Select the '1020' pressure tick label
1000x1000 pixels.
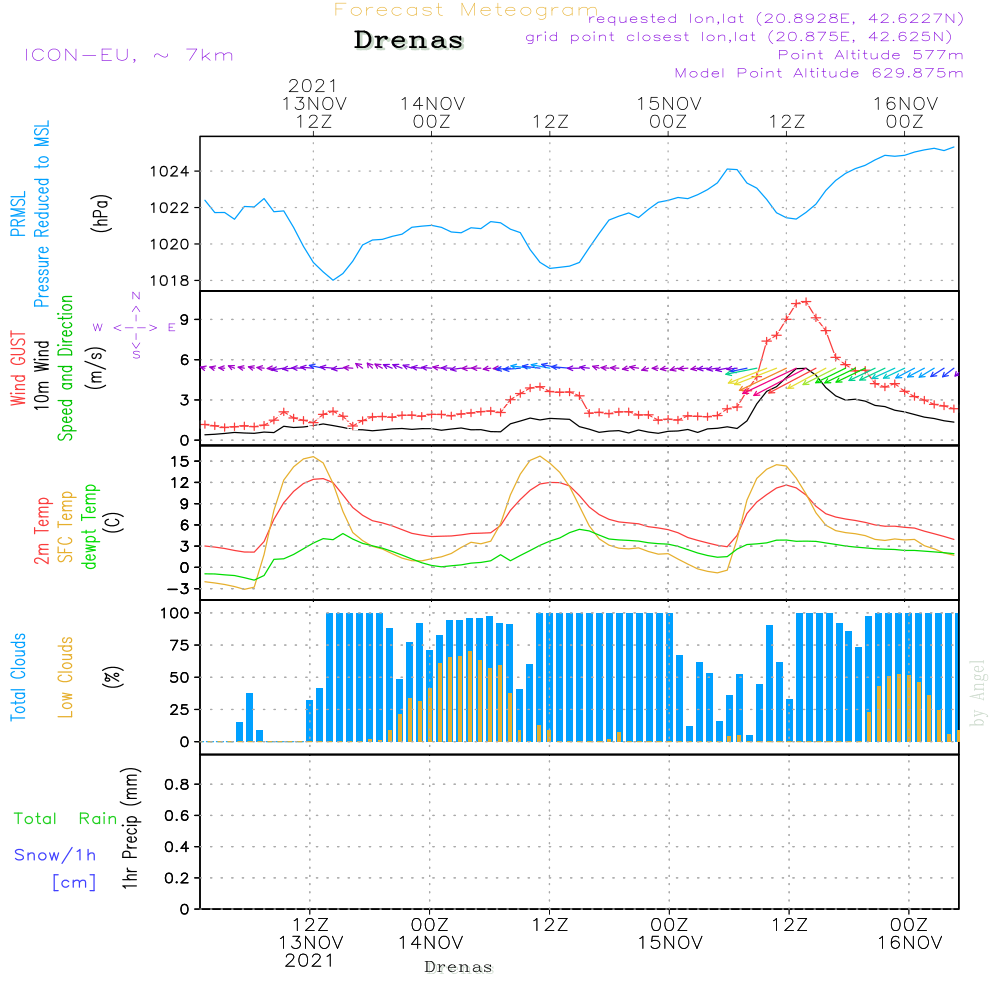click(x=169, y=244)
